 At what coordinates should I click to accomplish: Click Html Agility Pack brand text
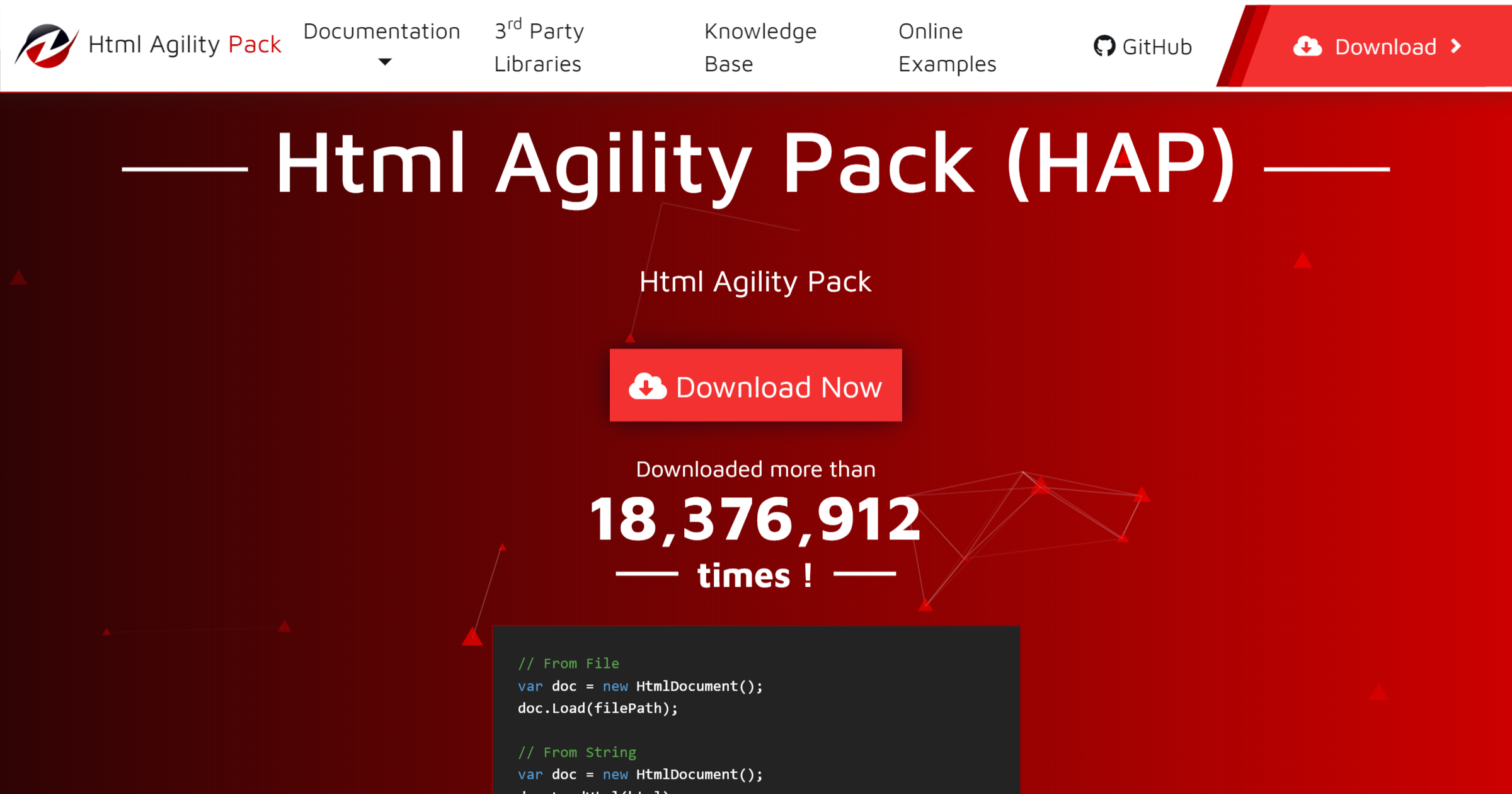tap(185, 45)
